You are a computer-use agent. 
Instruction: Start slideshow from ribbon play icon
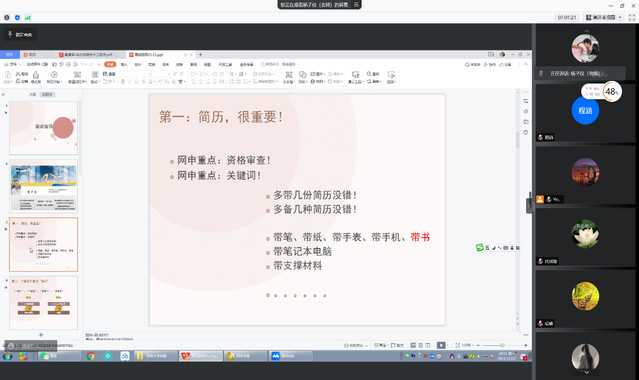[54, 74]
